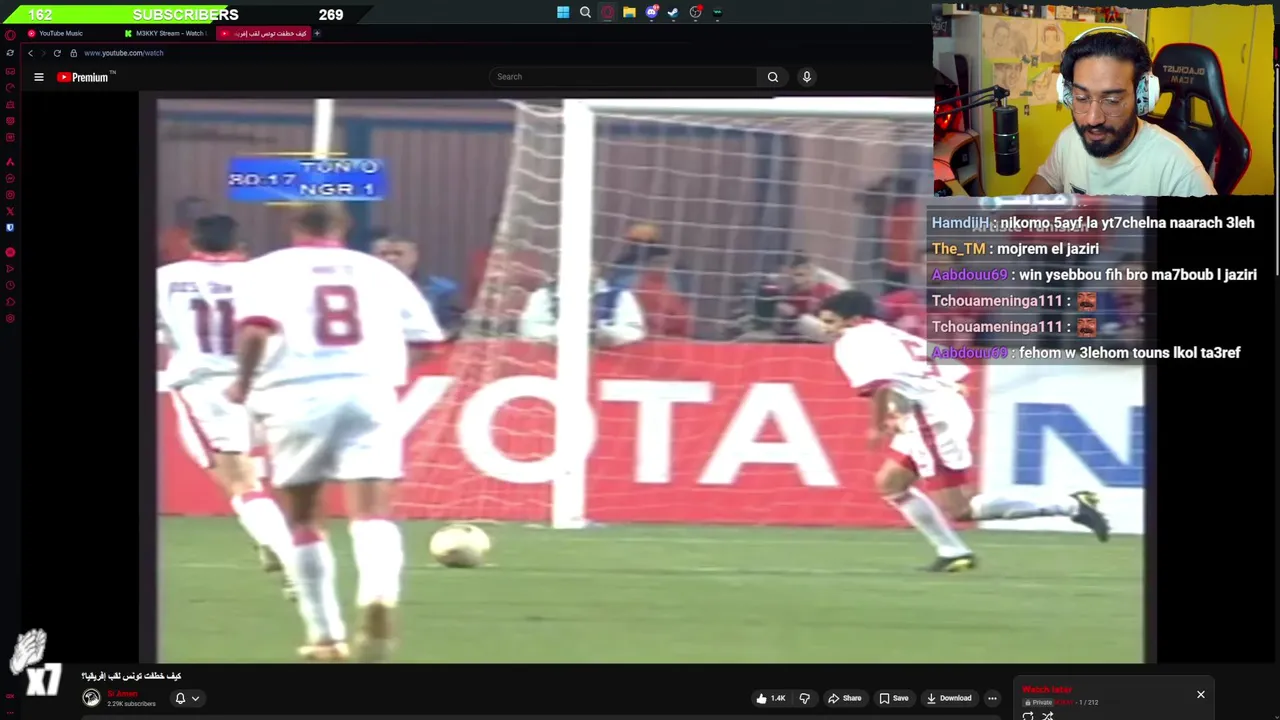Switch to Opera GX in the taskbar
Viewport: 1280px width, 720px height.
click(x=607, y=12)
